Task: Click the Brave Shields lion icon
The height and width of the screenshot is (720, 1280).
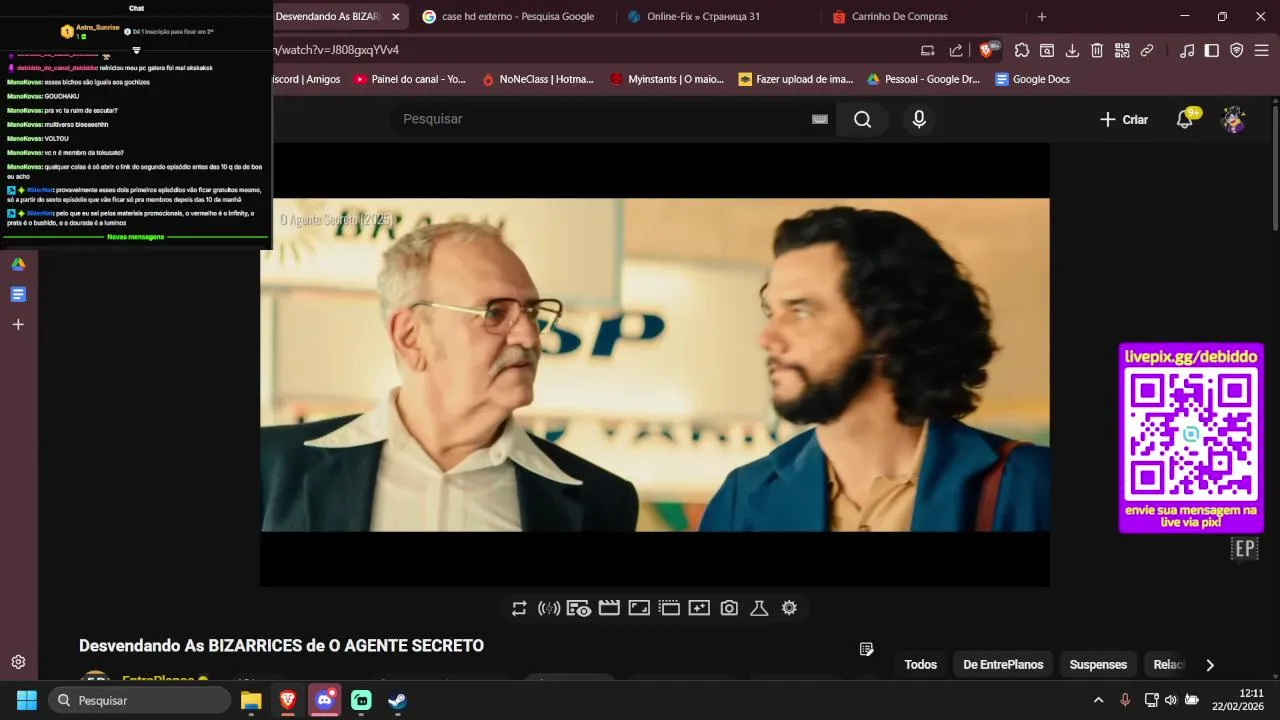Action: (x=987, y=50)
